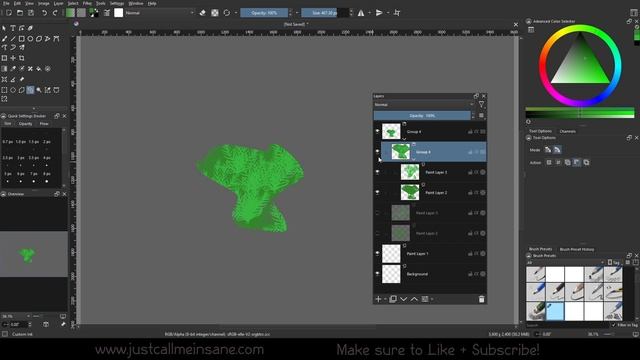
Task: Select the Rectangle shape tool
Action: click(21, 39)
